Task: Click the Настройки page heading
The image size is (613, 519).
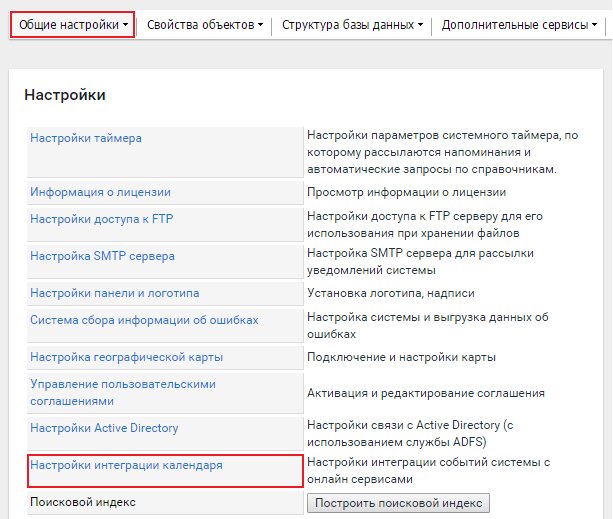Action: [64, 95]
